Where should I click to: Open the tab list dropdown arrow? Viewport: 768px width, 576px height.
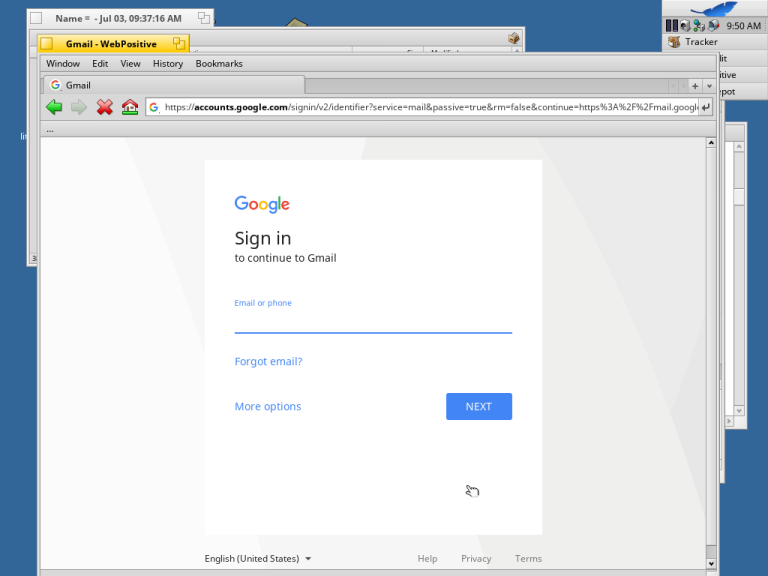[x=709, y=86]
